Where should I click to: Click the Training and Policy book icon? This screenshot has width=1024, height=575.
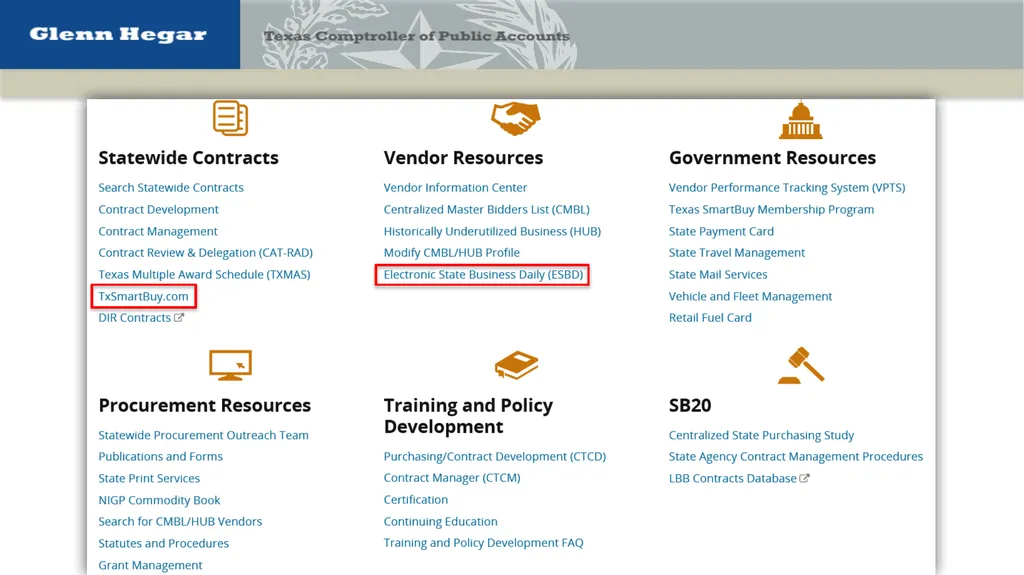(x=516, y=365)
